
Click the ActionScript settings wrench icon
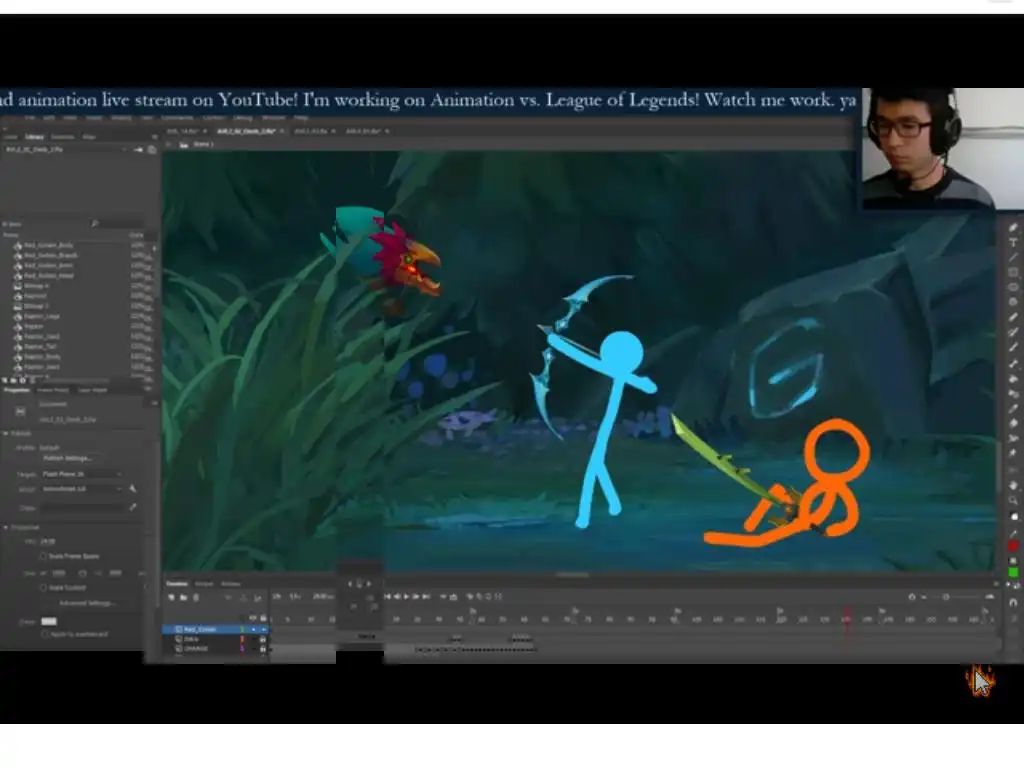coord(133,488)
